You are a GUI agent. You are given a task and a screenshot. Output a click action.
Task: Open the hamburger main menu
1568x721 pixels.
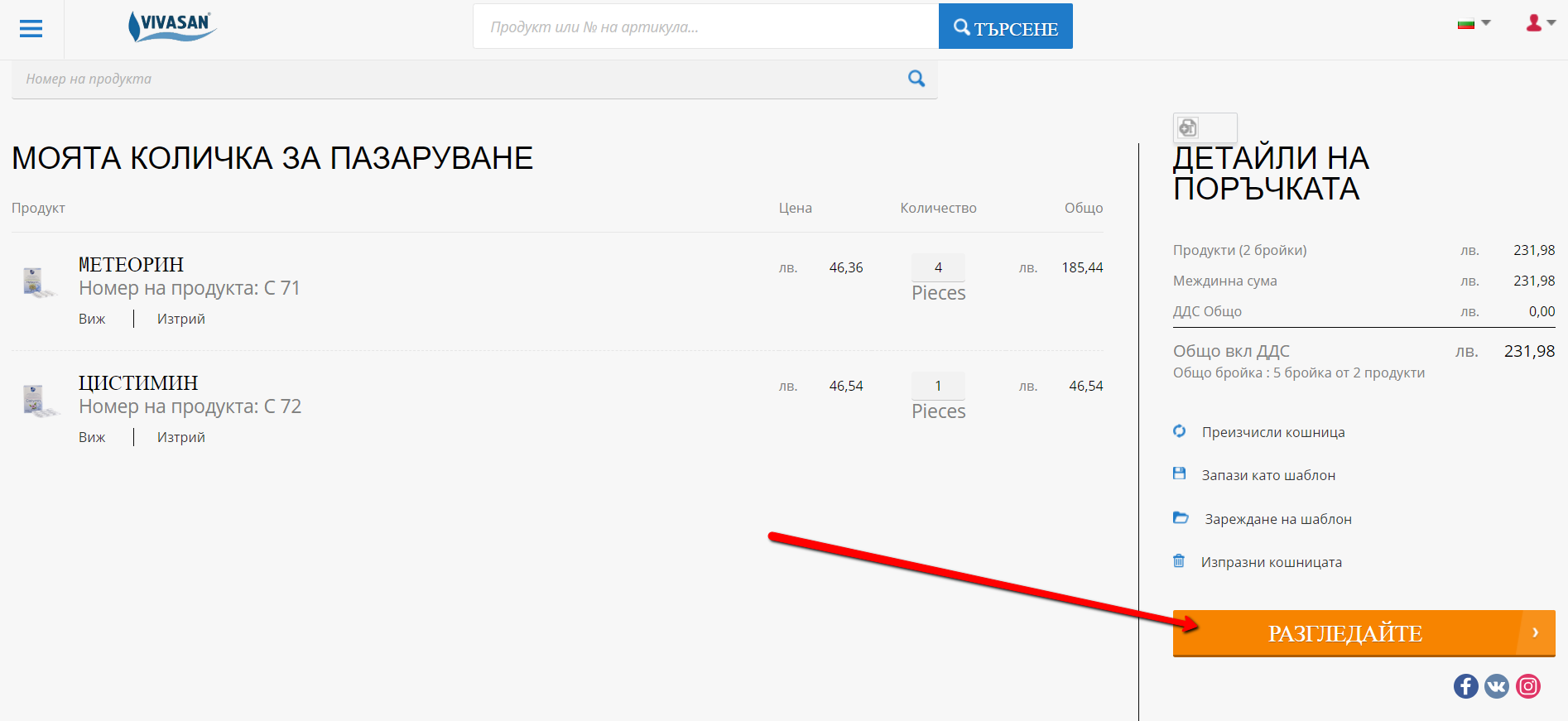click(31, 29)
